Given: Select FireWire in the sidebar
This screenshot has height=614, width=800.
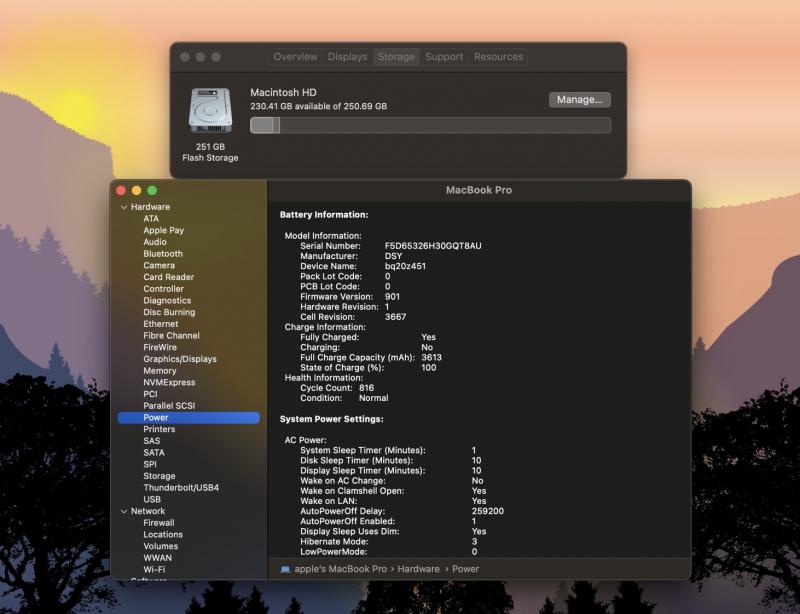Looking at the screenshot, I should 160,348.
